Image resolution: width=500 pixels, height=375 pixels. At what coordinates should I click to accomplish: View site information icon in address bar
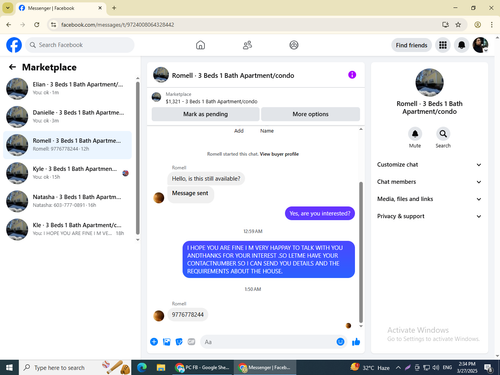(53, 25)
